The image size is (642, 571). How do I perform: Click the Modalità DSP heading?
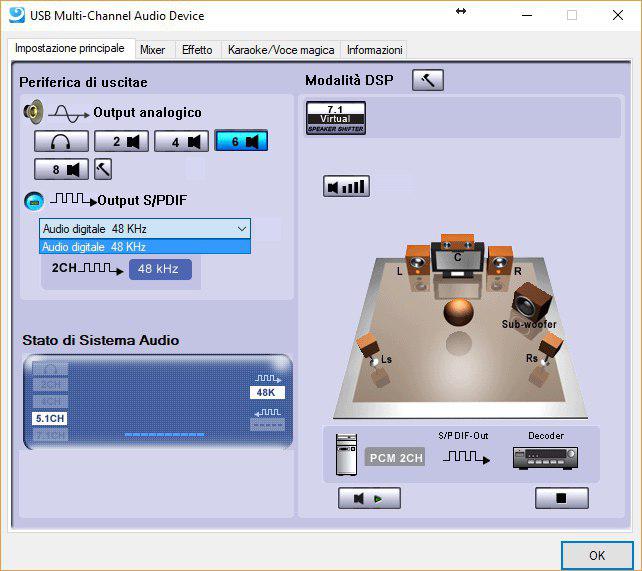(349, 80)
